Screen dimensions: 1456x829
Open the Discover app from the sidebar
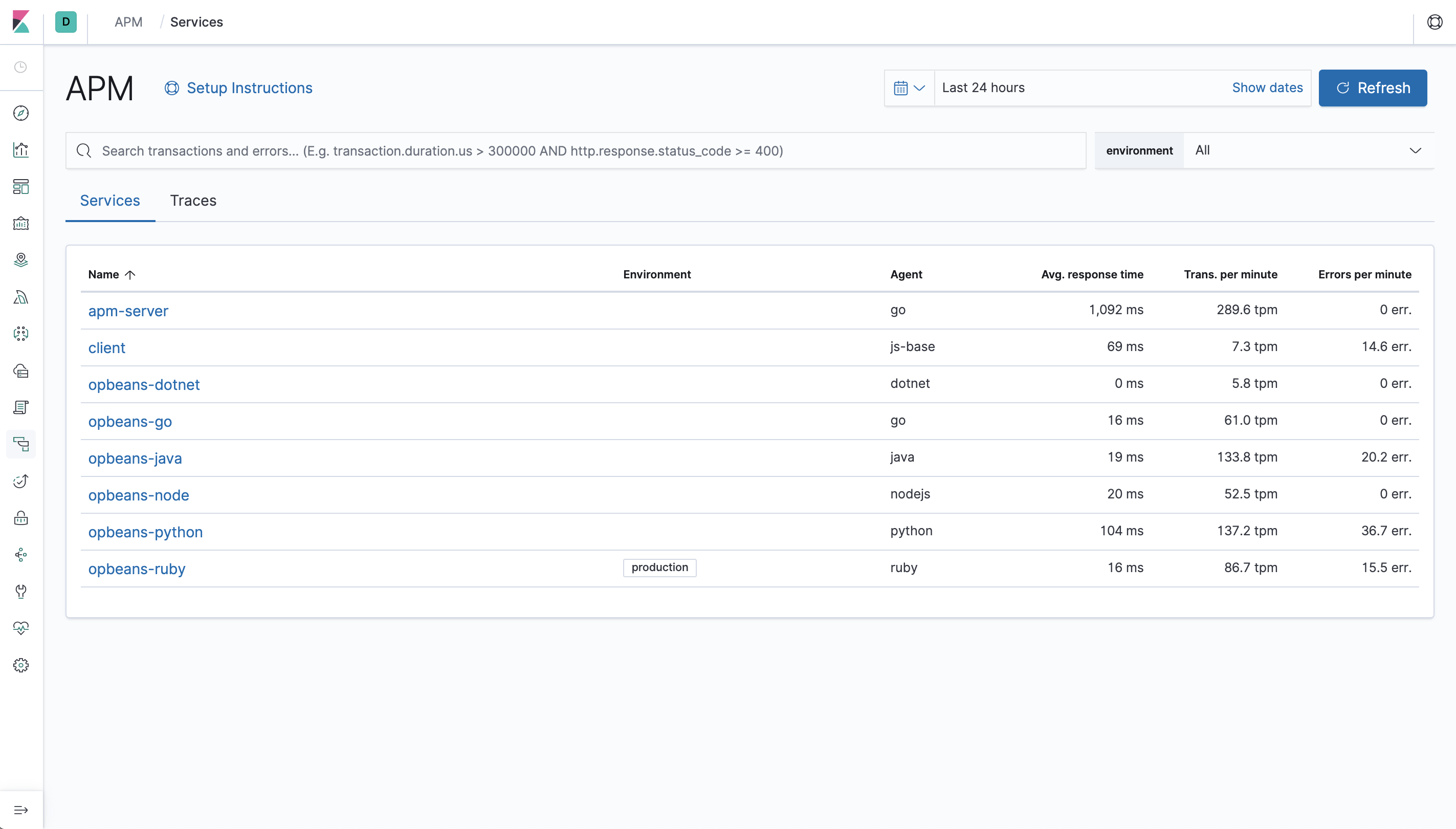21,113
